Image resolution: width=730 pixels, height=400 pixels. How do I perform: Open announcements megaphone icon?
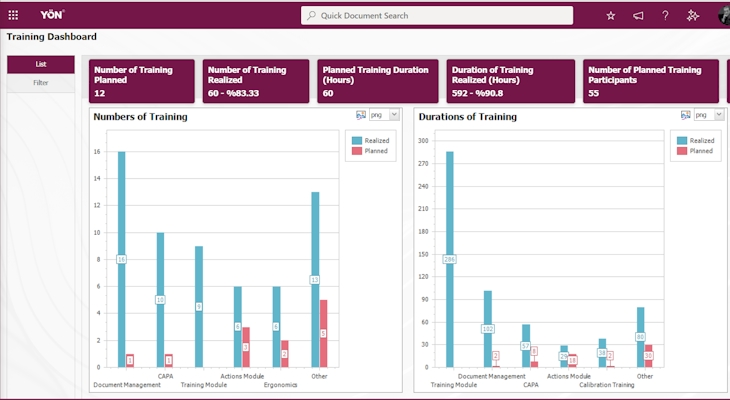pos(638,16)
